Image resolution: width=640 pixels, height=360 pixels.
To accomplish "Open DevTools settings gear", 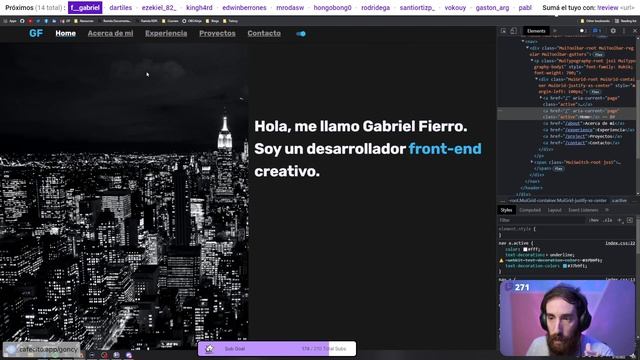I will [613, 31].
